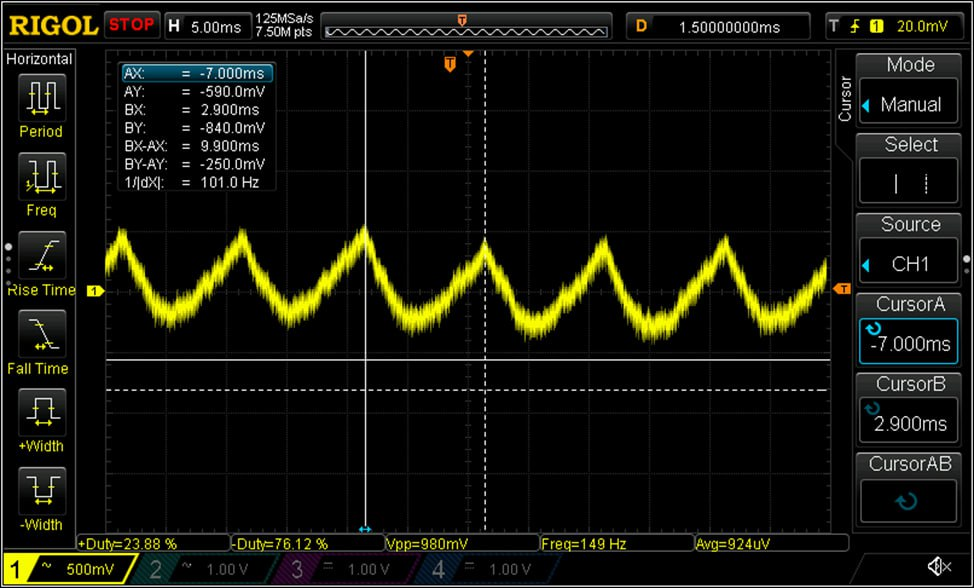Click the +Duty=23.88 % measurement
This screenshot has width=974, height=588.
[x=153, y=544]
